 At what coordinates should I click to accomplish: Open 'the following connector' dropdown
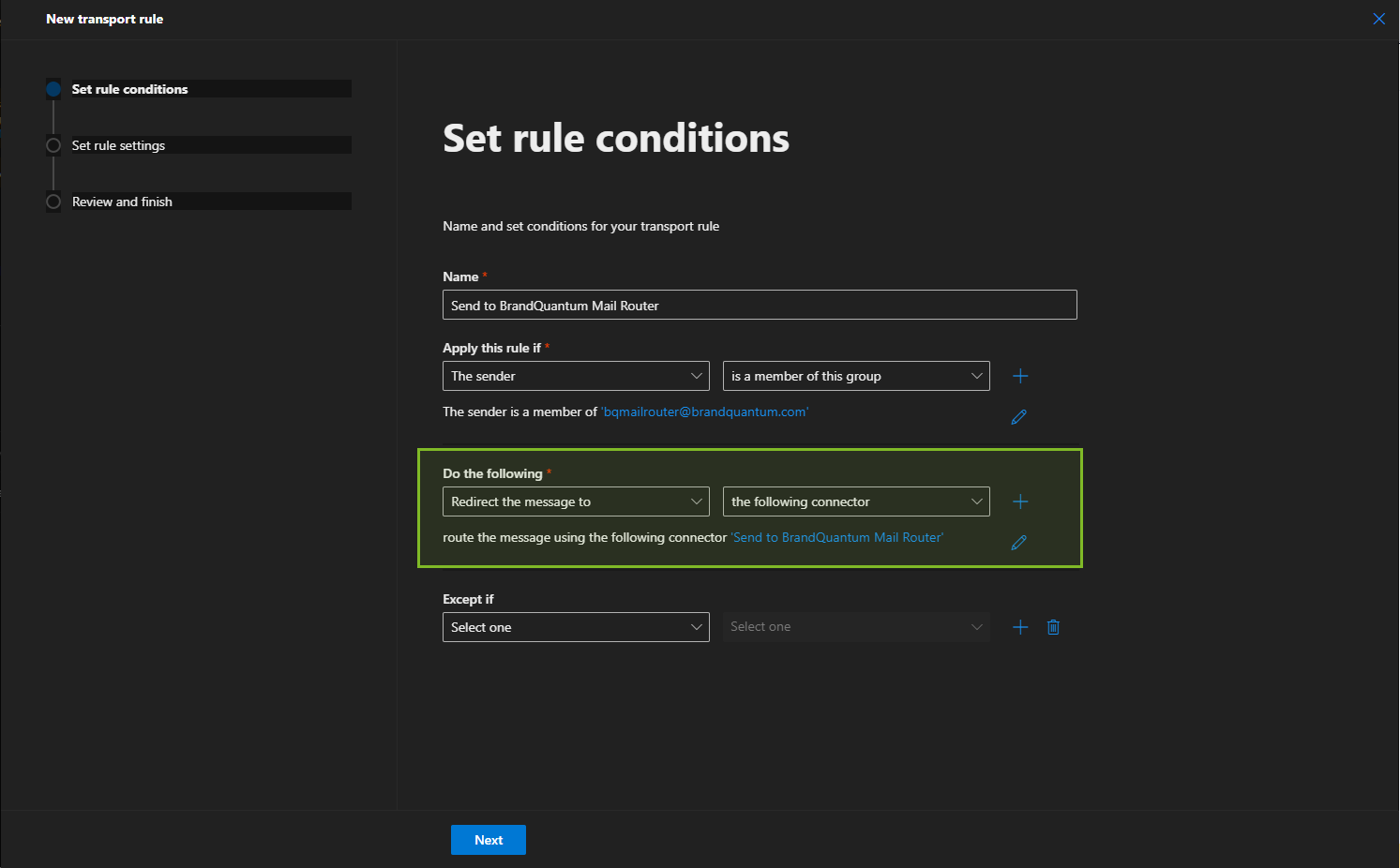click(x=856, y=501)
